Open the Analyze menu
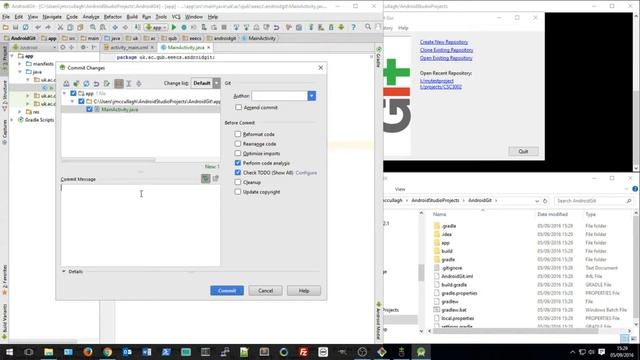Screen dimensions: 640x360 click(91, 17)
